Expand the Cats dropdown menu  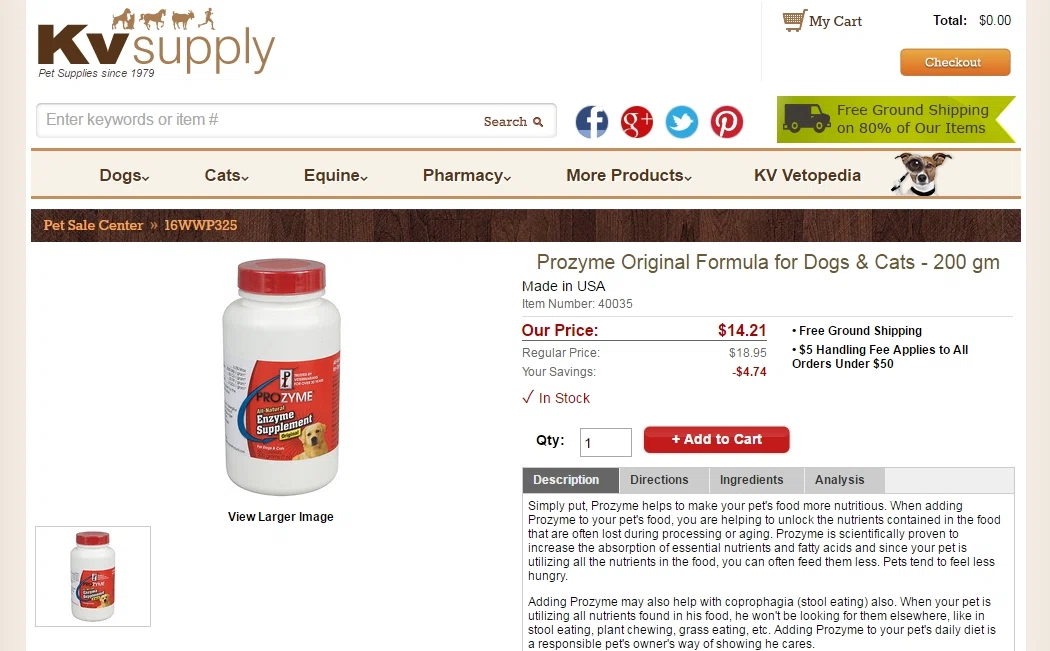(x=226, y=175)
